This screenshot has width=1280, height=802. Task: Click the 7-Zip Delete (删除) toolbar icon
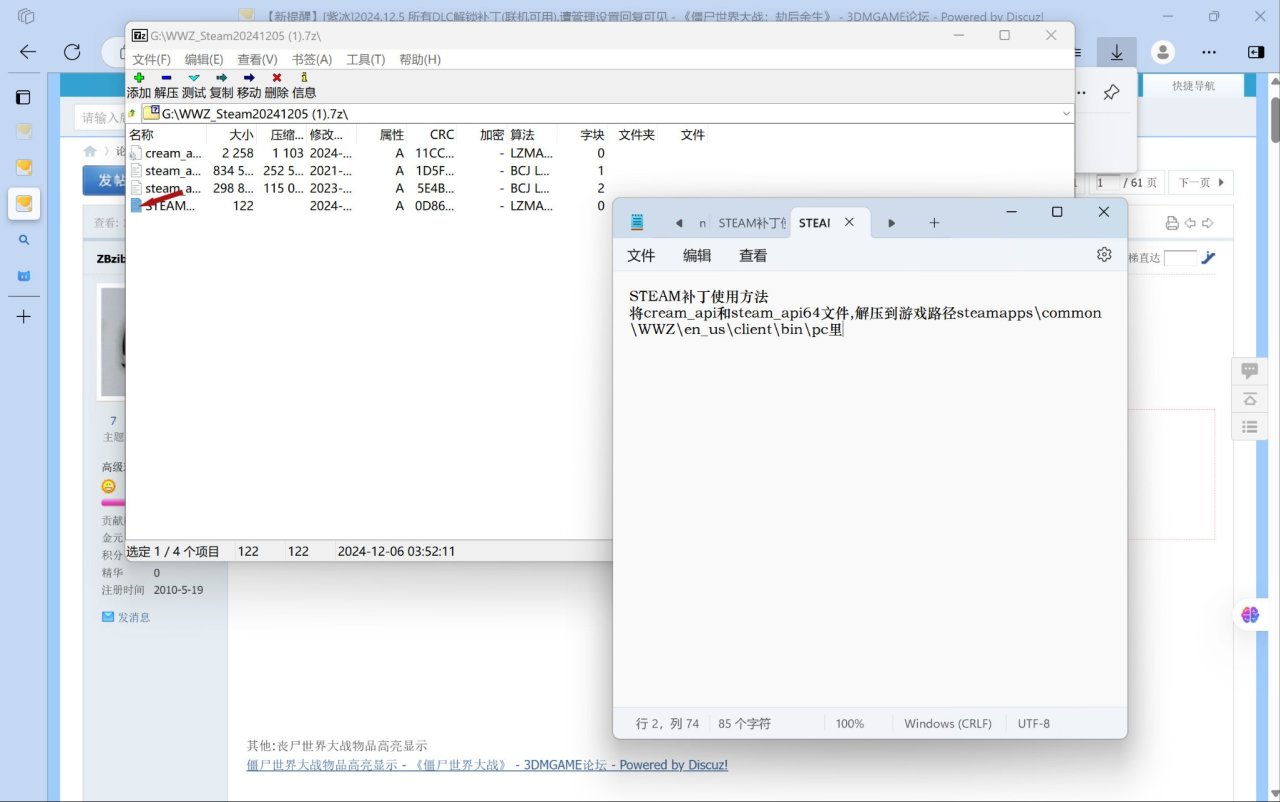(277, 77)
